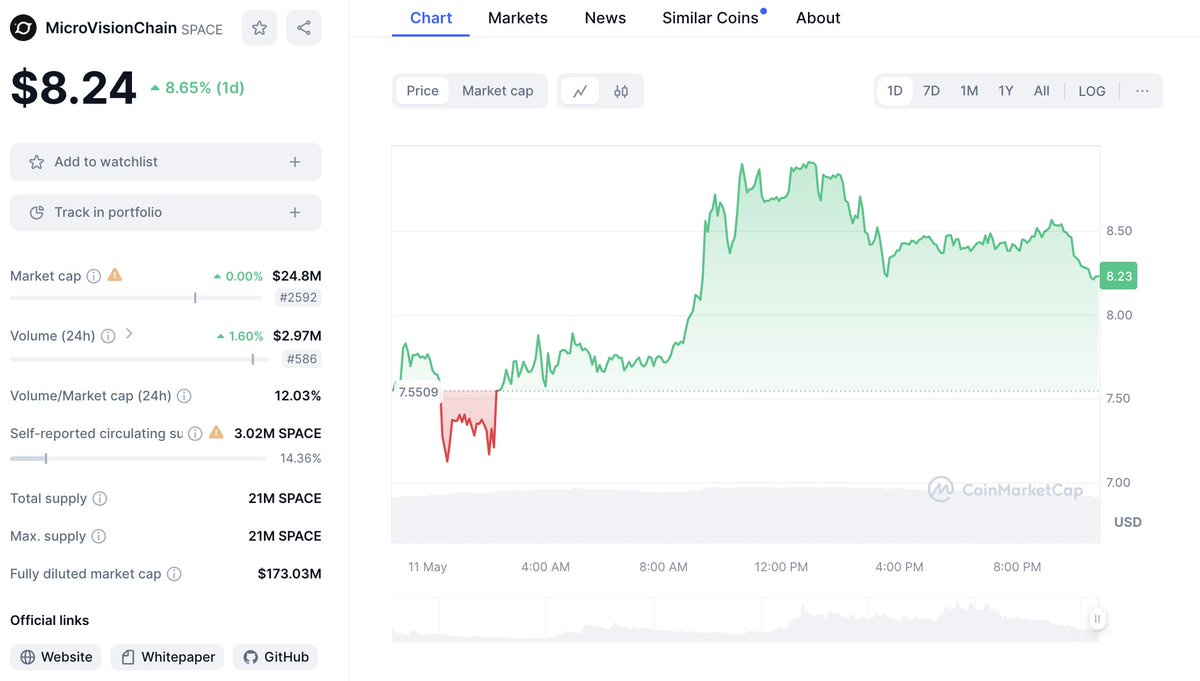1200x681 pixels.
Task: Switch to the Markets tab
Action: 517,17
